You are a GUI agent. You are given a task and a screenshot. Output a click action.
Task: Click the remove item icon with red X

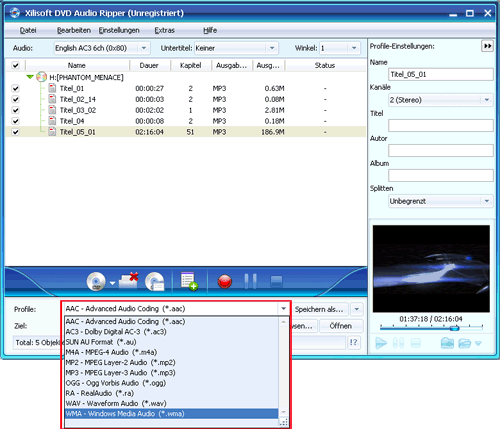[x=129, y=281]
